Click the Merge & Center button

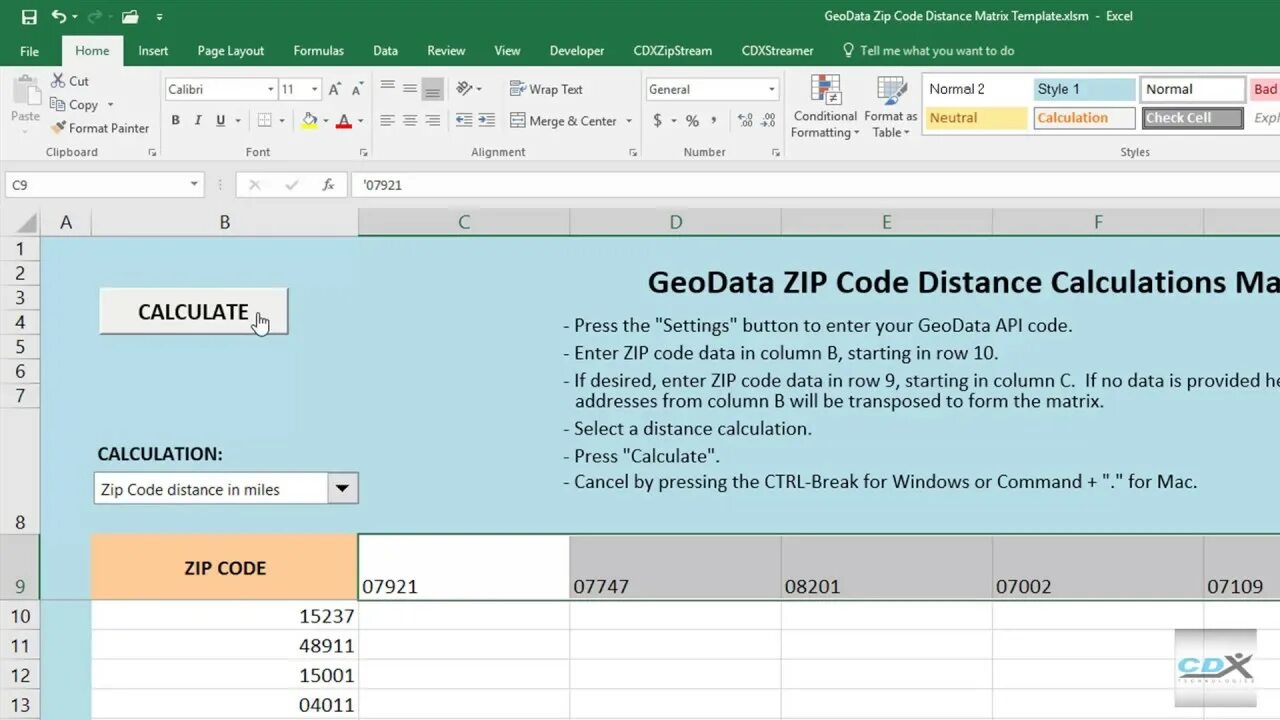(x=564, y=121)
